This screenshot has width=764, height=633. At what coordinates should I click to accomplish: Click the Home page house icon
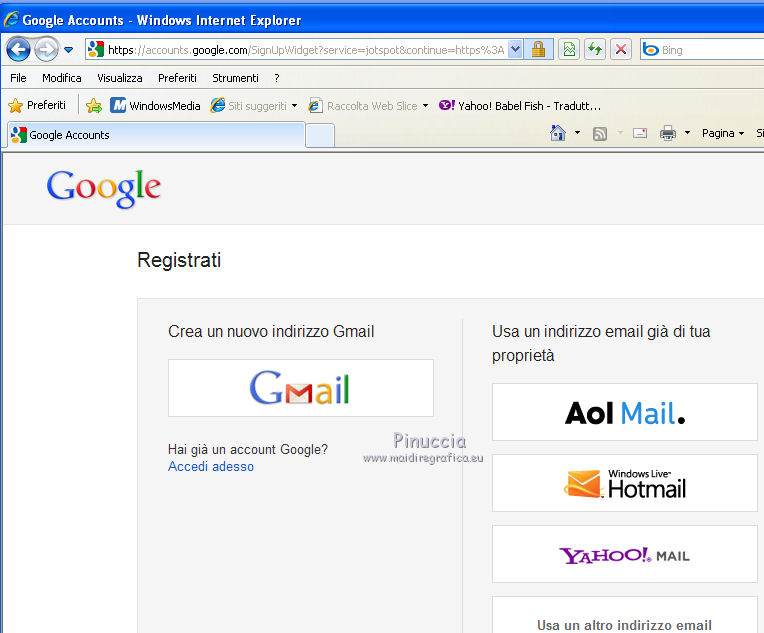558,133
